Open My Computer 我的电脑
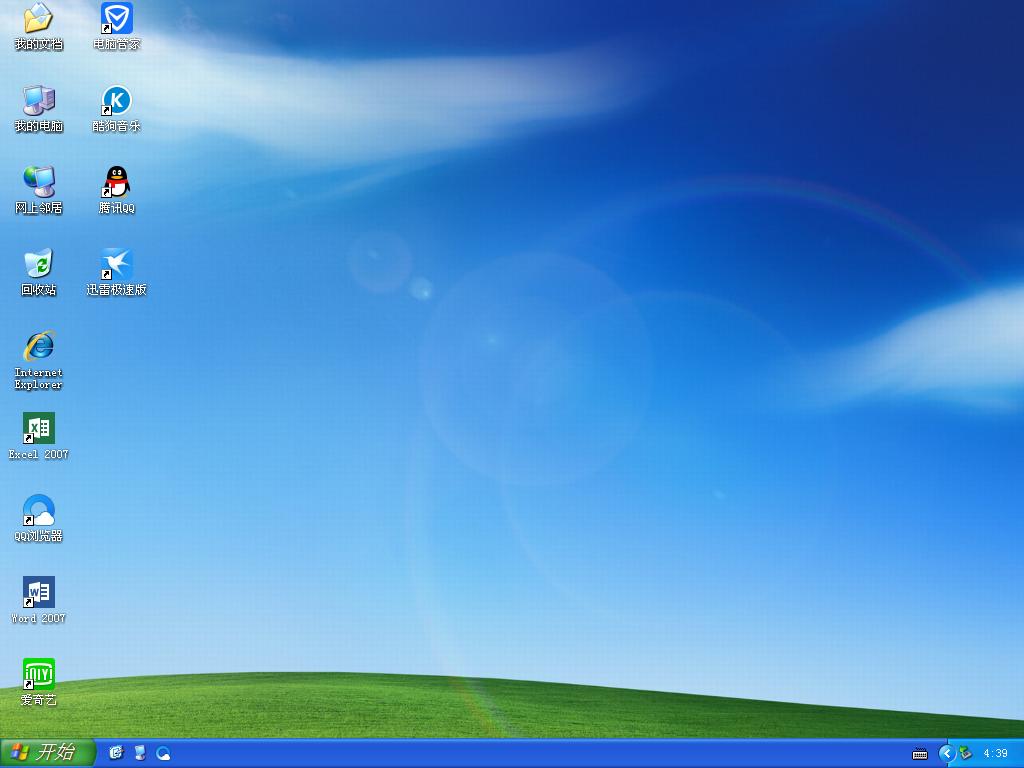 (38, 104)
